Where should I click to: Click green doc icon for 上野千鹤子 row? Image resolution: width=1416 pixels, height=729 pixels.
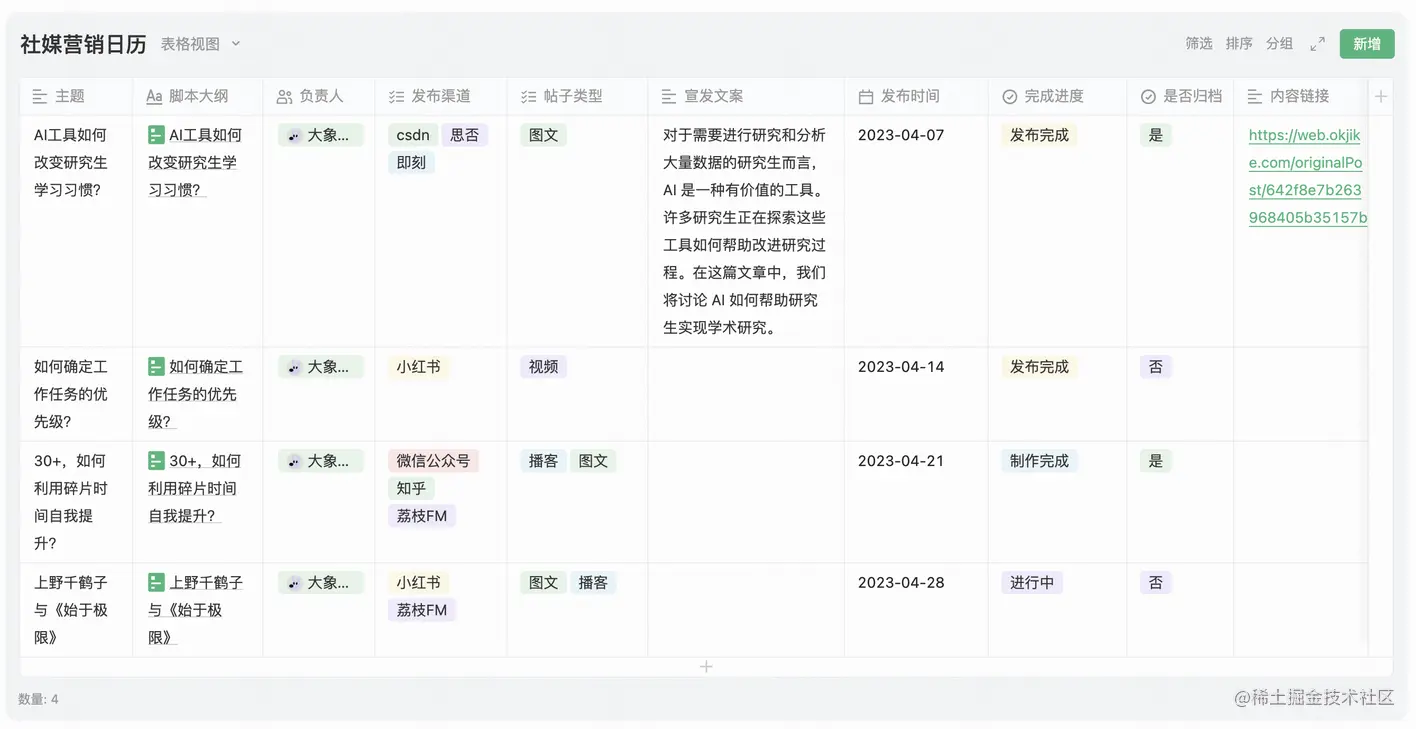(156, 581)
